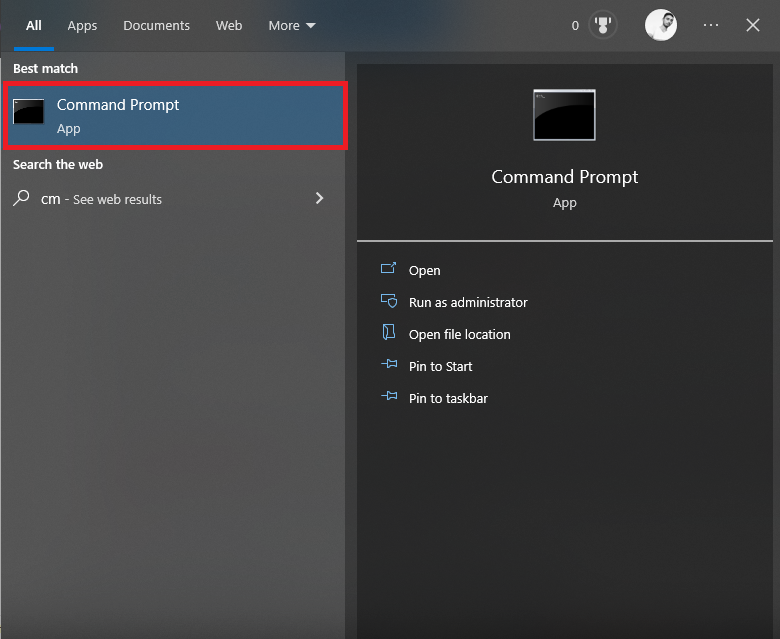This screenshot has width=780, height=639.
Task: Click the large Command Prompt preview icon
Action: point(564,115)
